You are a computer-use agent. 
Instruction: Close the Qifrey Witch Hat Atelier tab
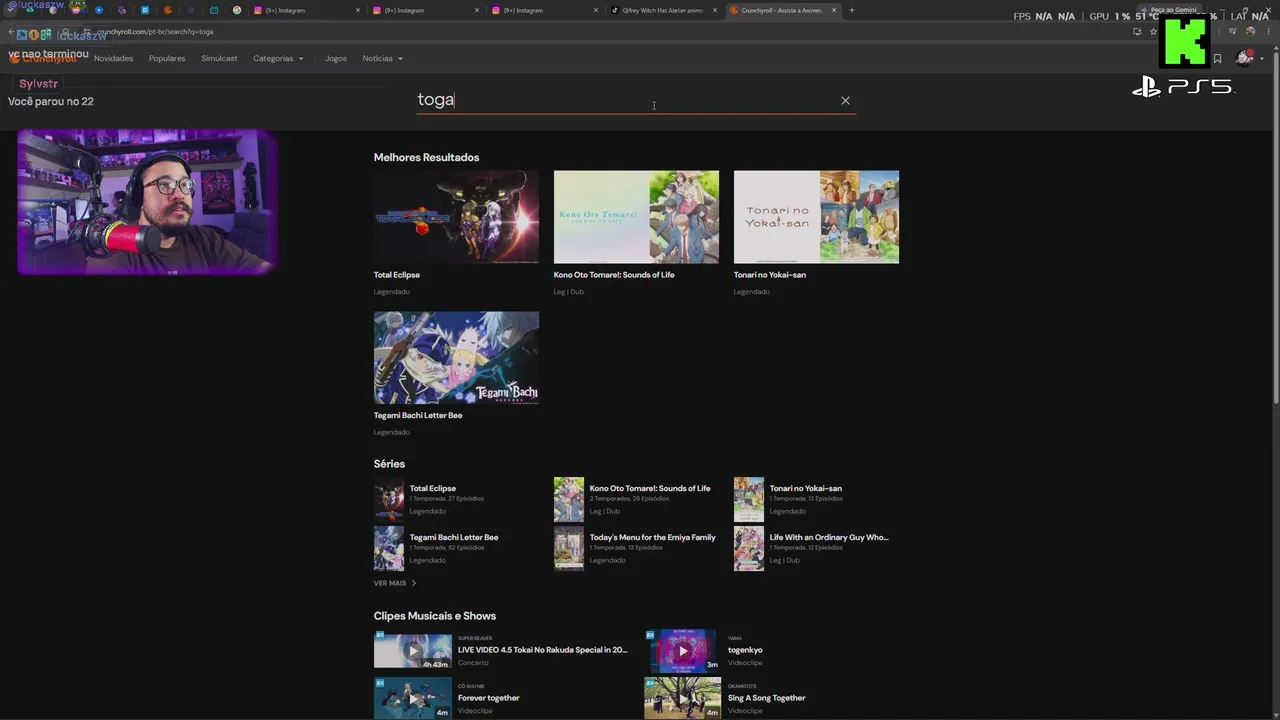(714, 10)
